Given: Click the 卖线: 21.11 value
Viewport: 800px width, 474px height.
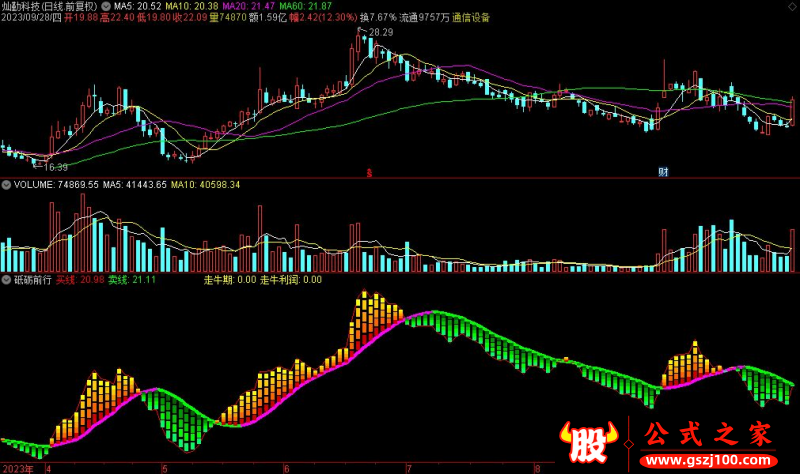Looking at the screenshot, I should pos(132,280).
